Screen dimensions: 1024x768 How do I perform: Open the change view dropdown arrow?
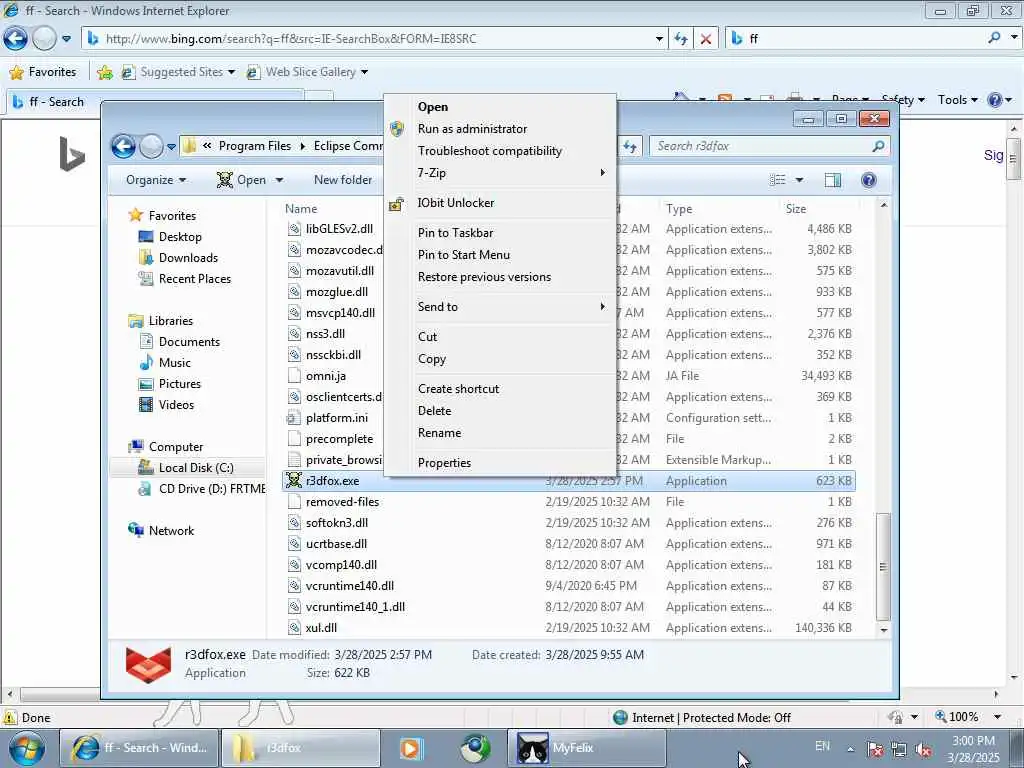coord(799,180)
